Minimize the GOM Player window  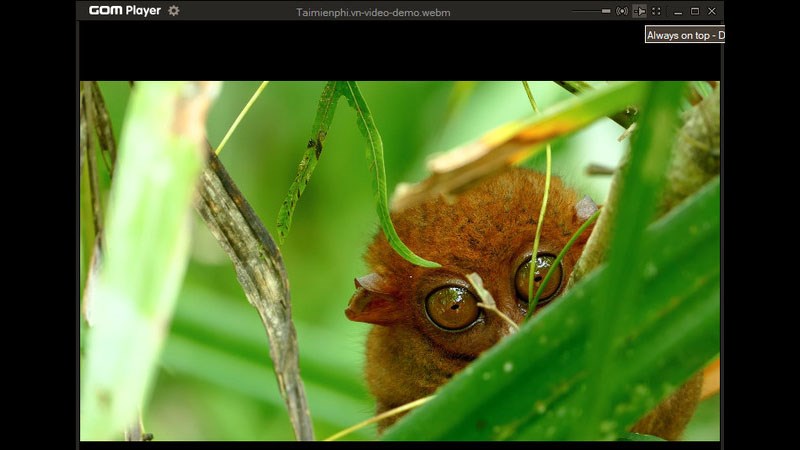678,11
